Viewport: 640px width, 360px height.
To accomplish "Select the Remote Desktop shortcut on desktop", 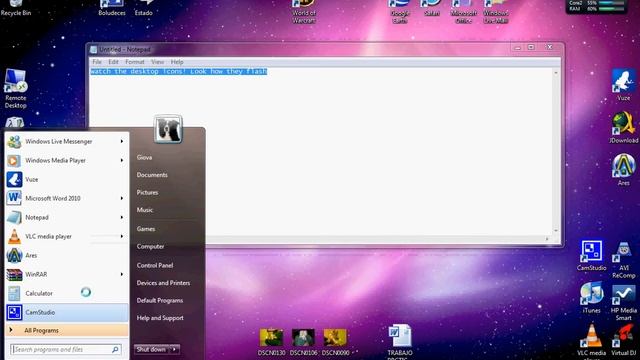I will click(16, 89).
